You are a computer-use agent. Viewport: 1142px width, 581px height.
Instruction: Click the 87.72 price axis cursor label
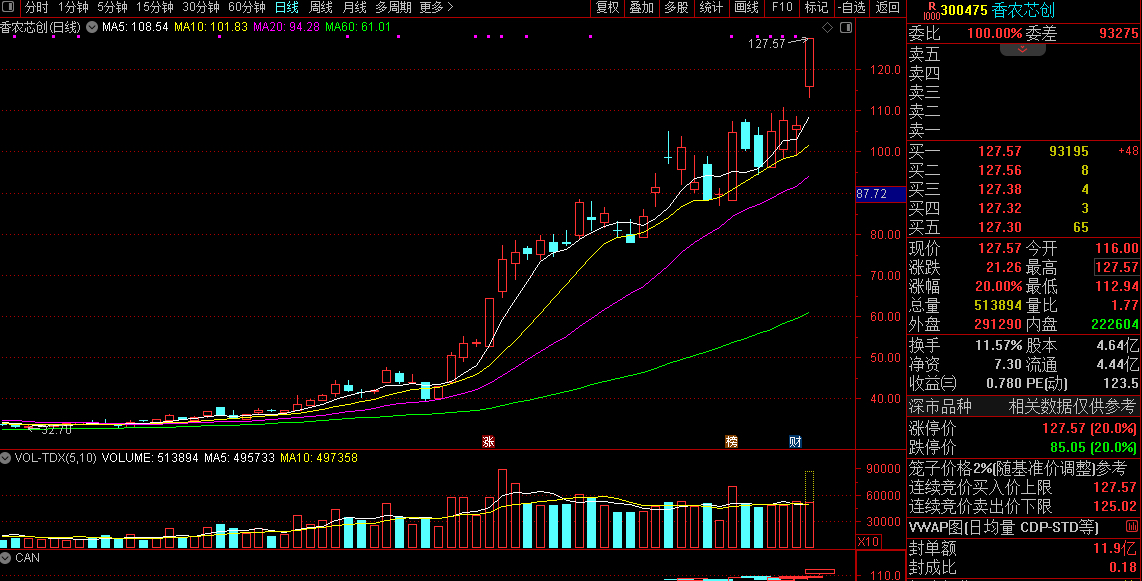pyautogui.click(x=881, y=194)
